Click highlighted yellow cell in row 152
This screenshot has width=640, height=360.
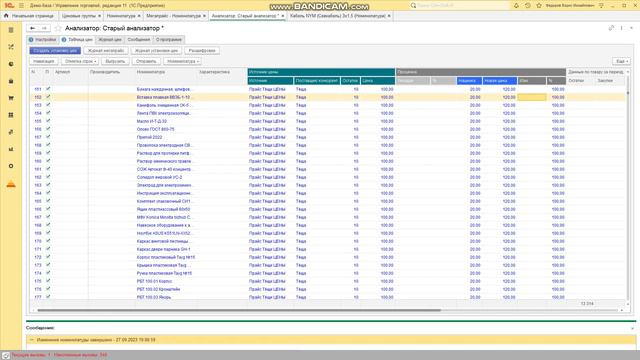tap(532, 97)
